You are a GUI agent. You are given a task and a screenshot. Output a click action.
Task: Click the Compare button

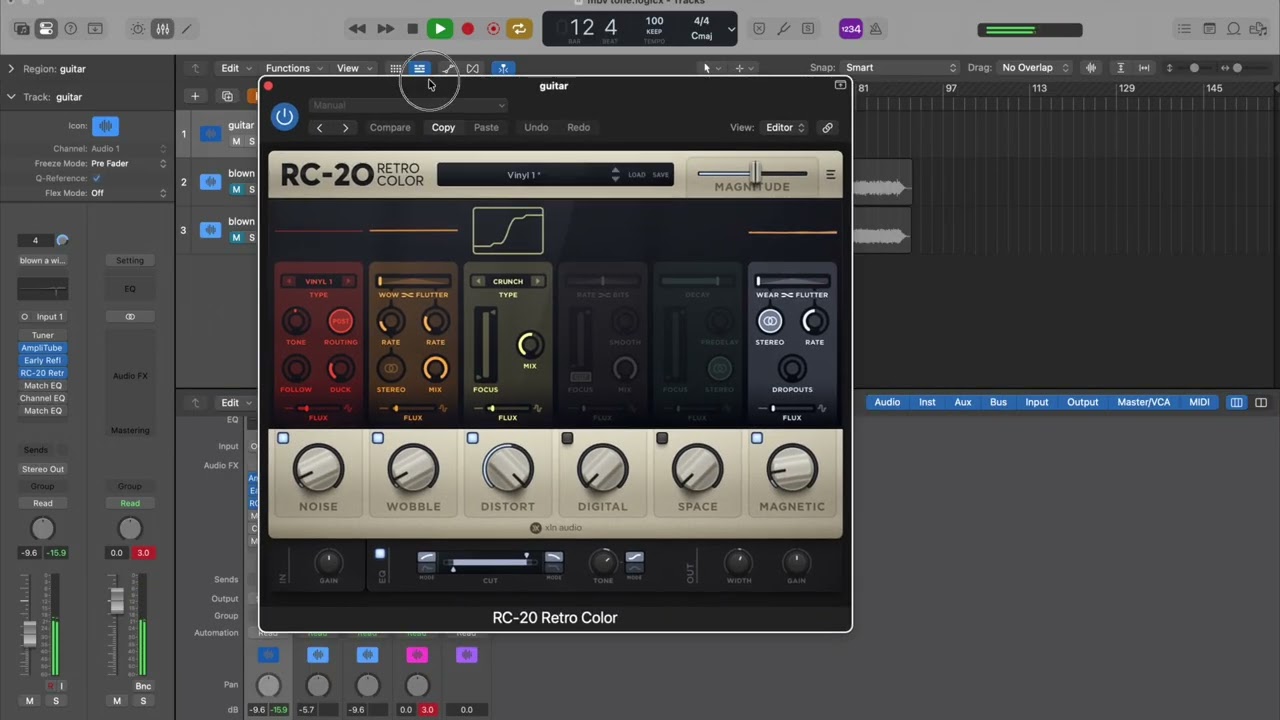390,128
